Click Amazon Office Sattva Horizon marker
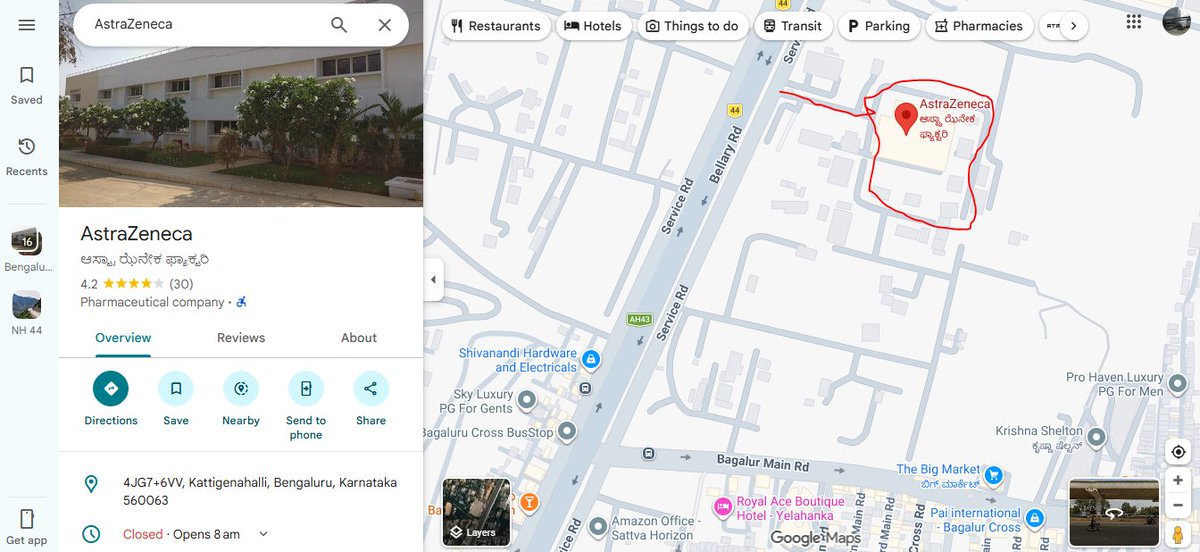Screen dimensions: 1200x552 [598, 525]
